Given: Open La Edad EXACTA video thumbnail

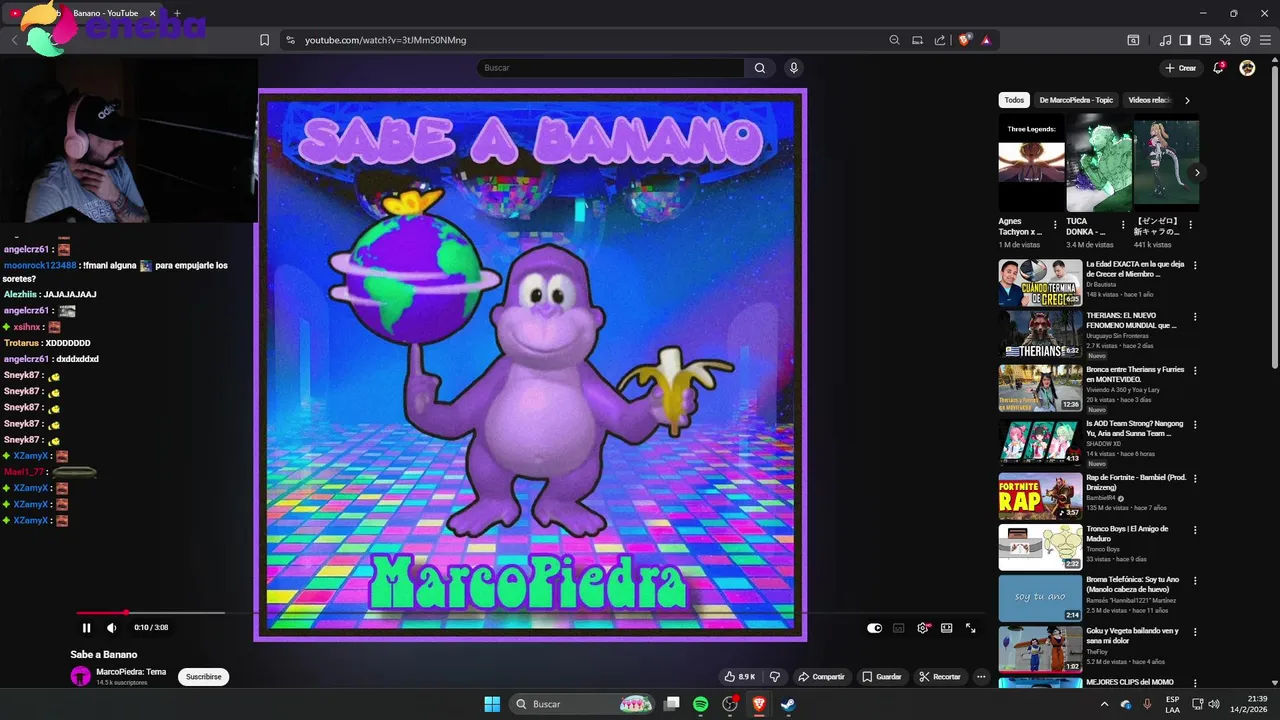Looking at the screenshot, I should click(x=1040, y=282).
